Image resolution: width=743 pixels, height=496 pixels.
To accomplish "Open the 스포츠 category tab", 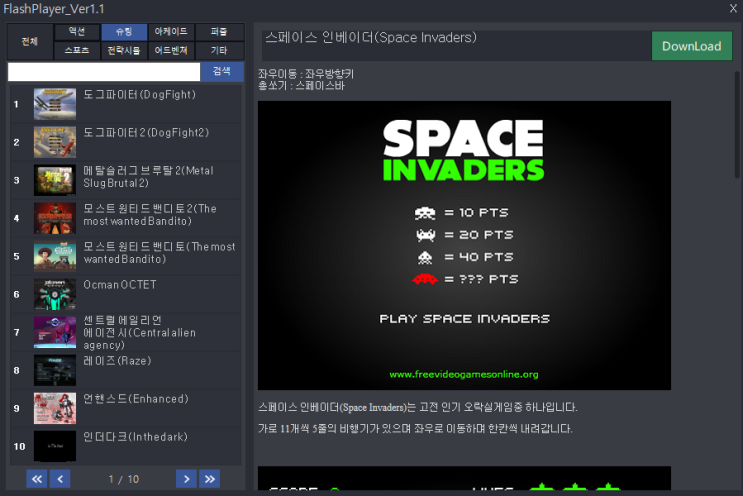I will pos(77,50).
